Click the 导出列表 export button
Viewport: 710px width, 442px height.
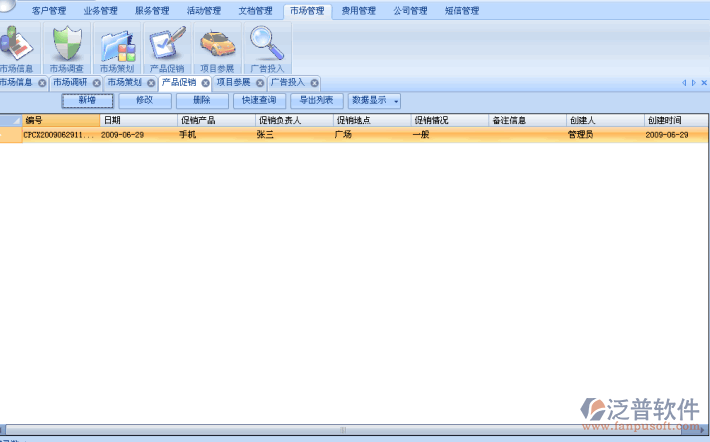click(317, 101)
